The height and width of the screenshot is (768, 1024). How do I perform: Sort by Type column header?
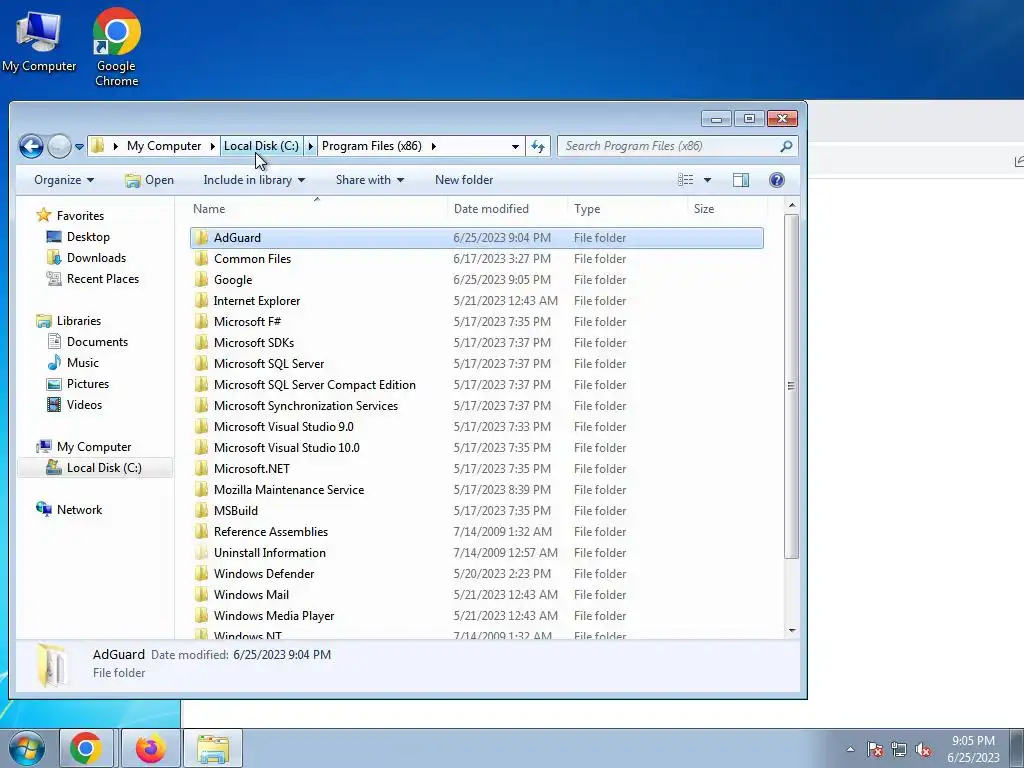(587, 209)
